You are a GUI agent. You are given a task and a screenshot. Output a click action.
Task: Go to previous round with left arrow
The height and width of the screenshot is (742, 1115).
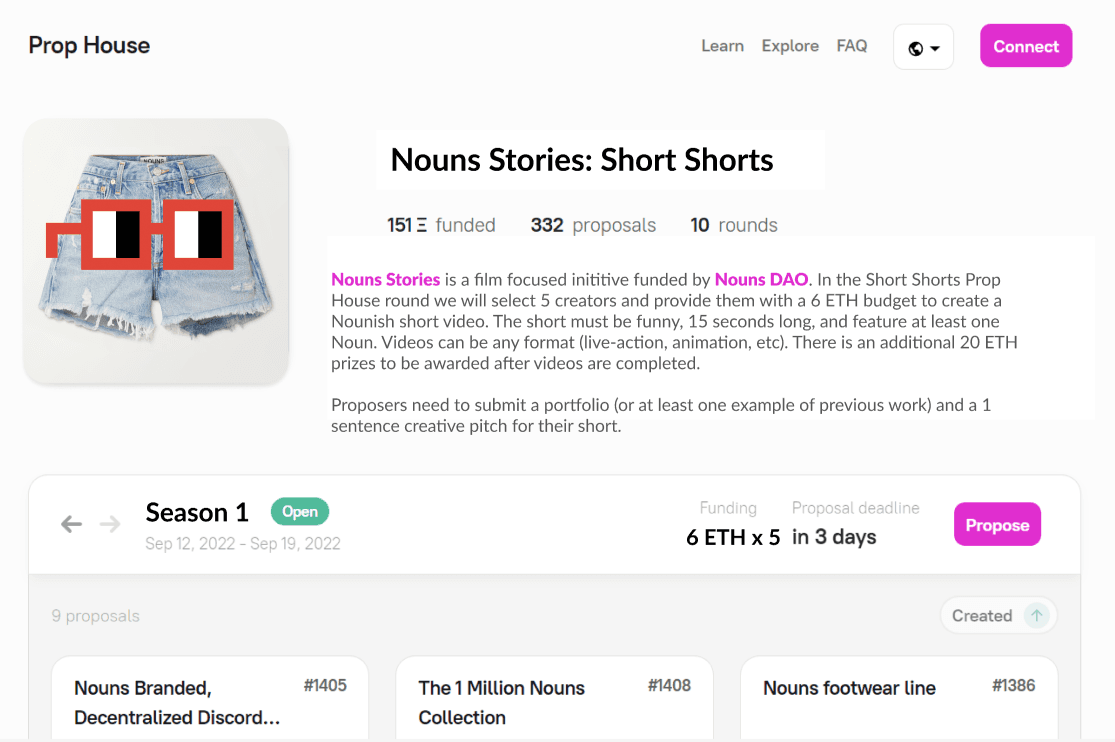pyautogui.click(x=71, y=524)
